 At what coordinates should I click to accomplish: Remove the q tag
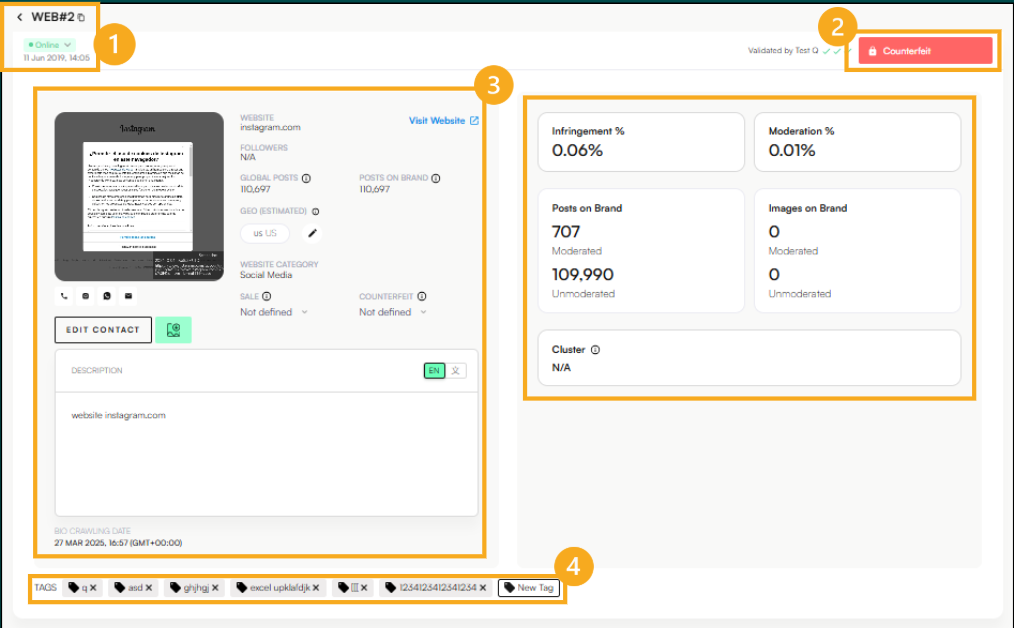93,588
